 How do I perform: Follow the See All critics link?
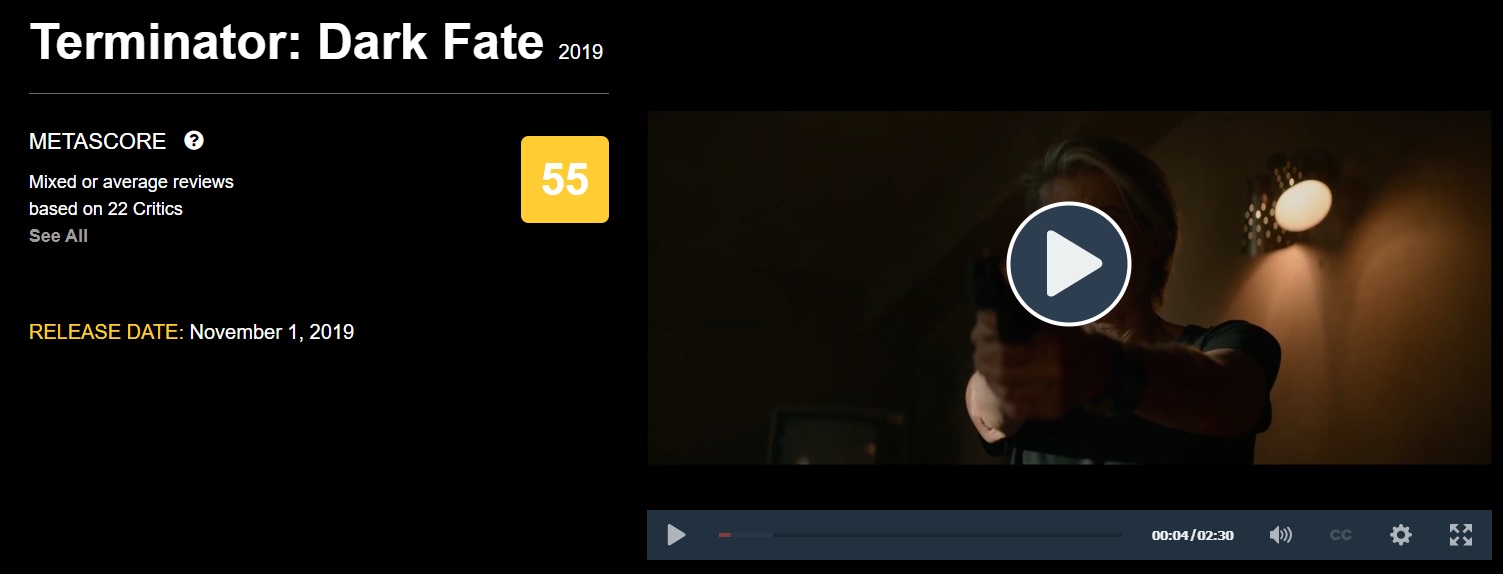[58, 236]
